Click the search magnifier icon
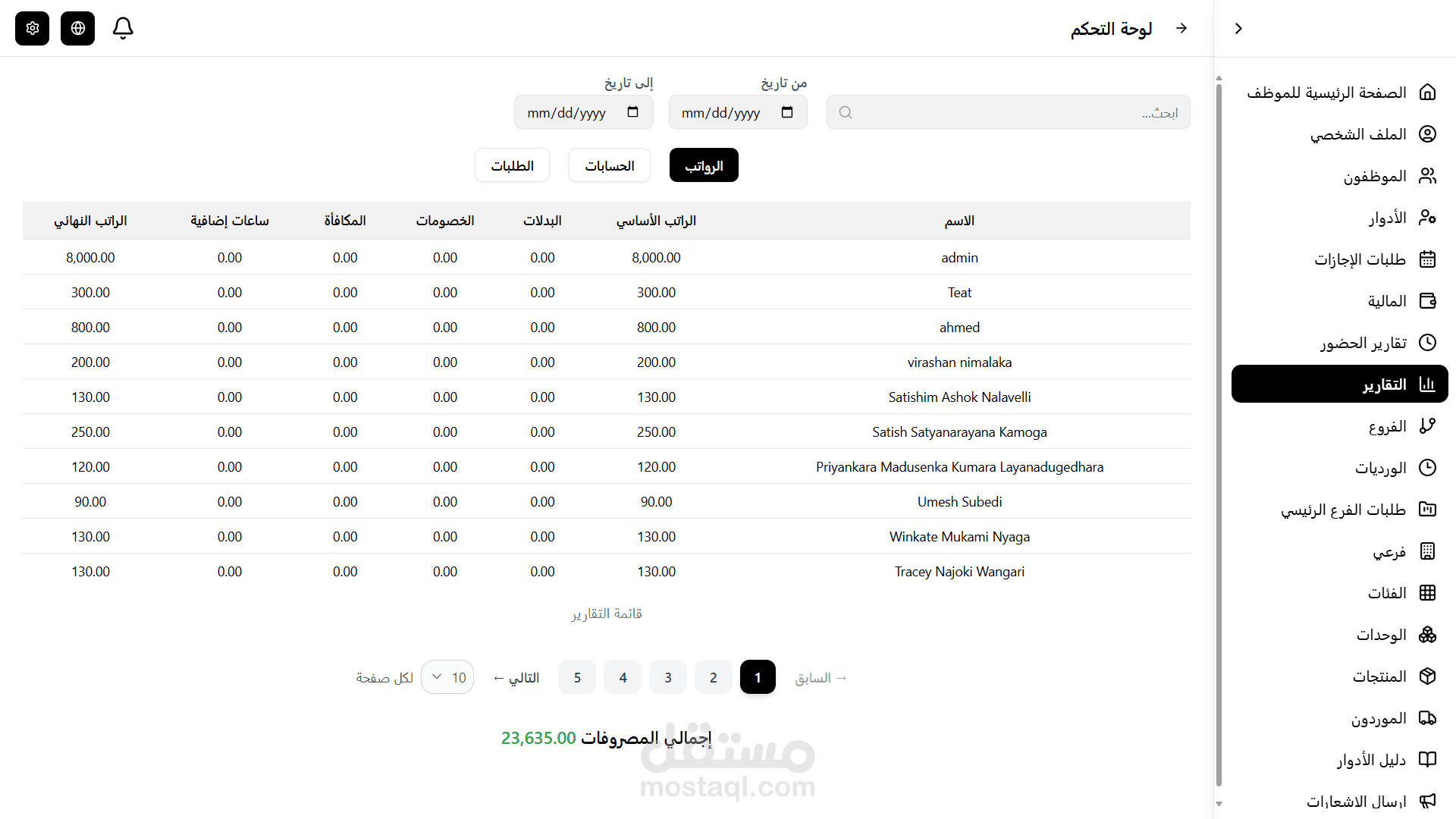Image resolution: width=1456 pixels, height=819 pixels. (846, 112)
